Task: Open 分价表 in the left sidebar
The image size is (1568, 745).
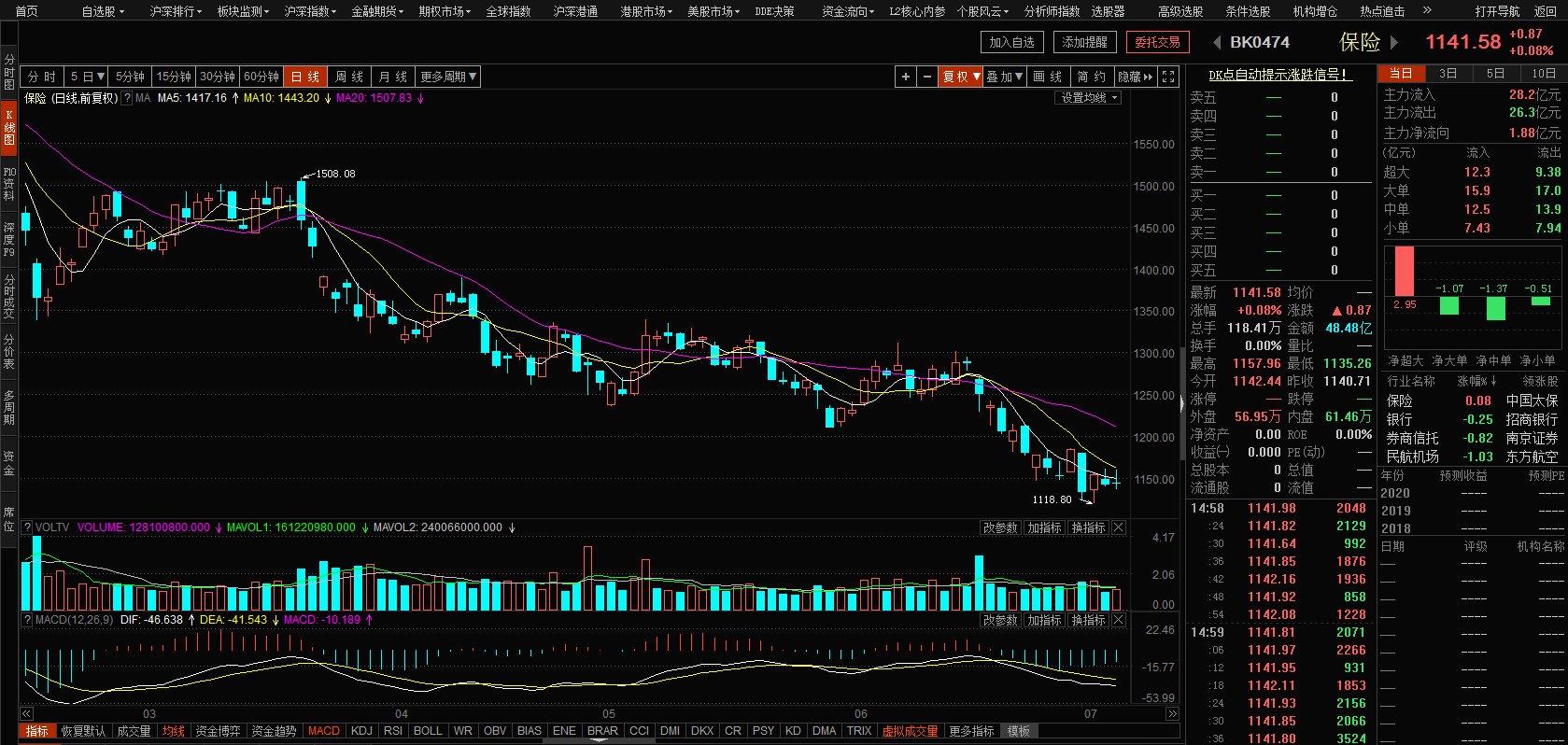Action: tap(8, 351)
